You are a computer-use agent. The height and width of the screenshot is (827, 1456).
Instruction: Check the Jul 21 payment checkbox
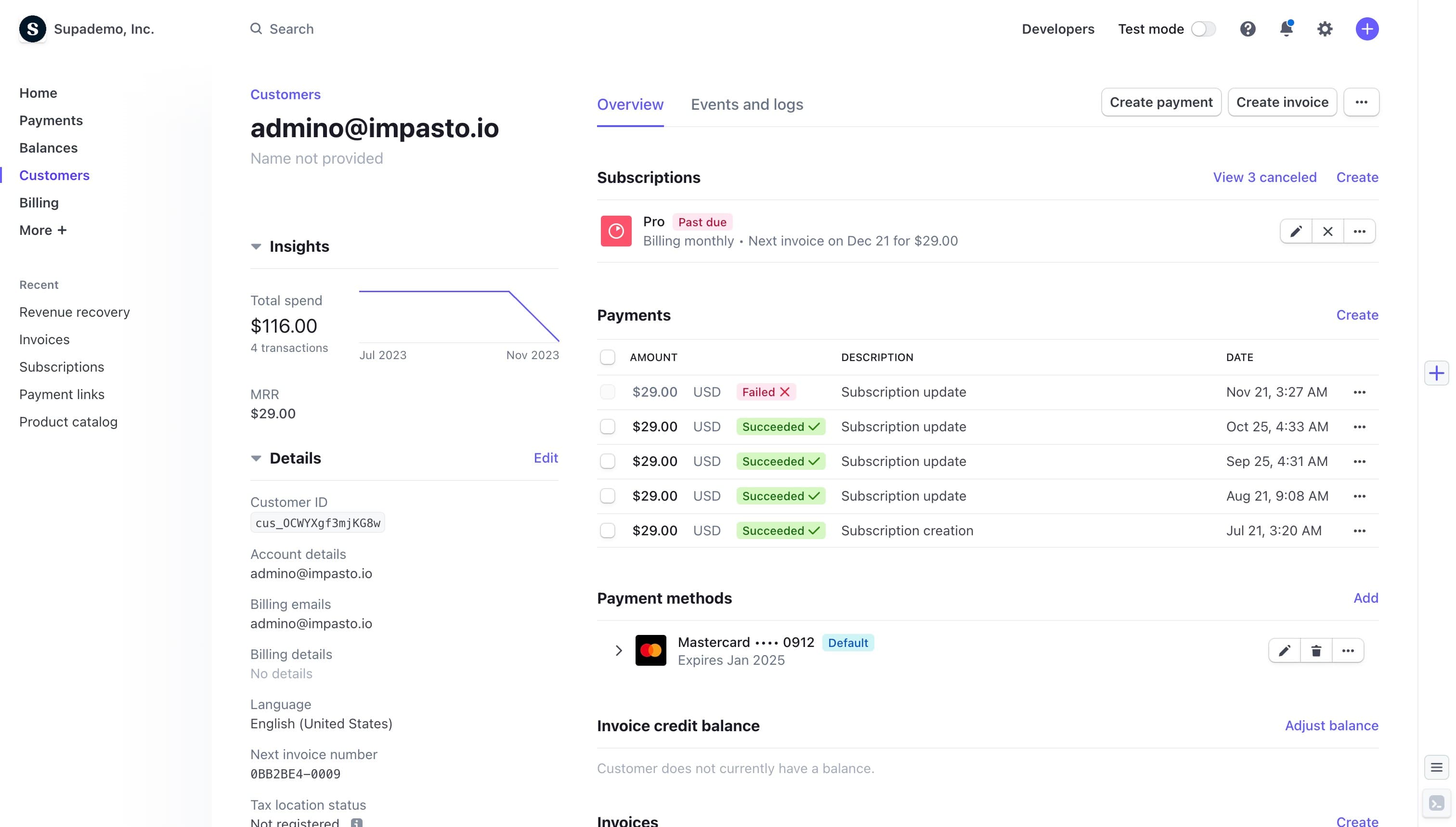(607, 530)
